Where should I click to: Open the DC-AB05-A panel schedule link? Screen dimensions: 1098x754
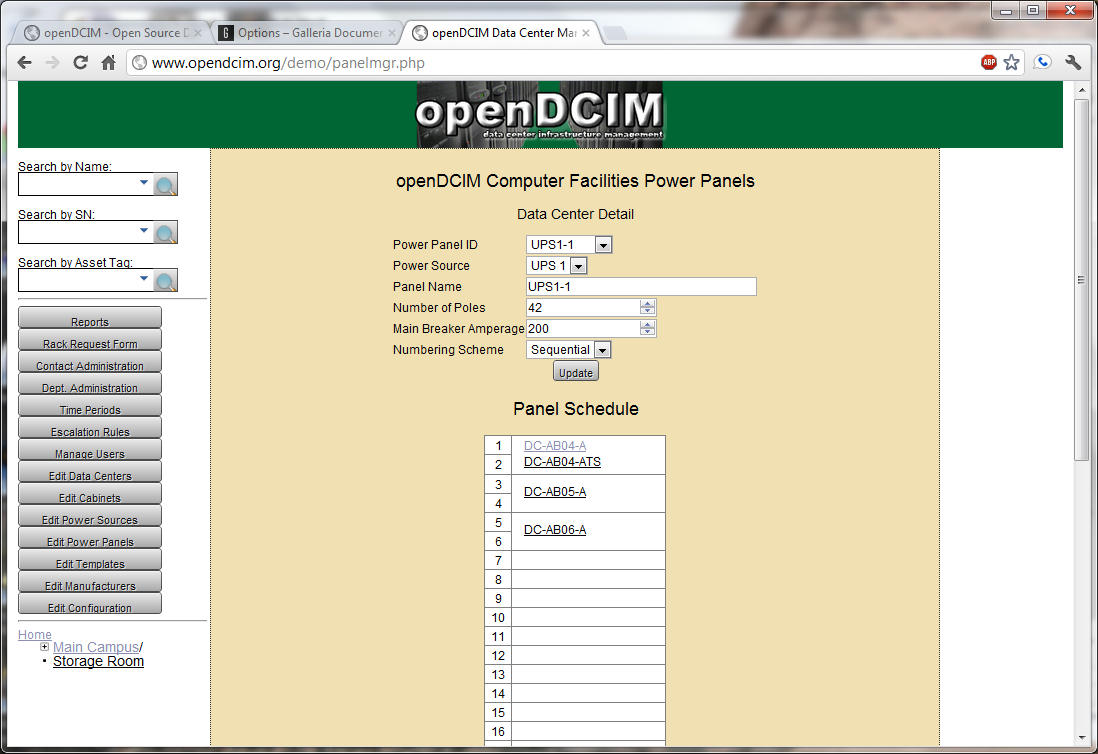coord(555,492)
